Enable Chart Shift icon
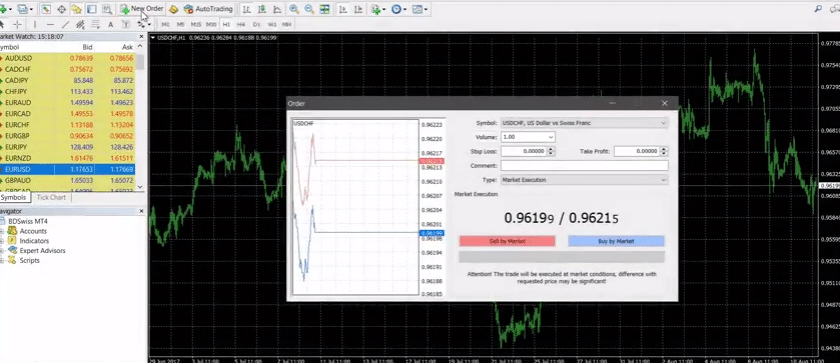 click(358, 9)
